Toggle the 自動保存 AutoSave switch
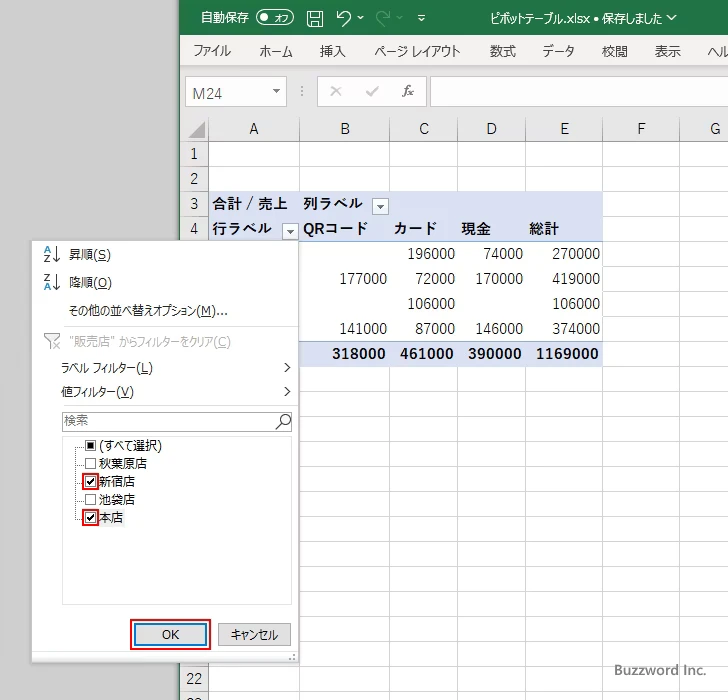The height and width of the screenshot is (700, 728). coord(275,18)
